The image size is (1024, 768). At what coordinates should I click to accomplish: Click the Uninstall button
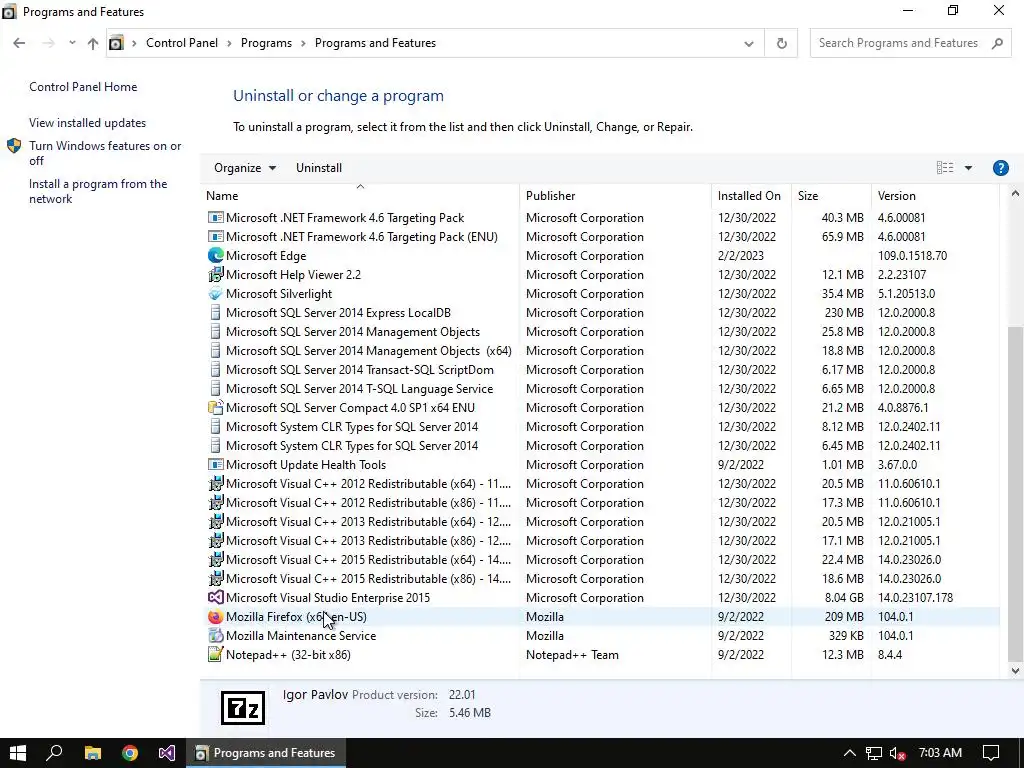[319, 168]
